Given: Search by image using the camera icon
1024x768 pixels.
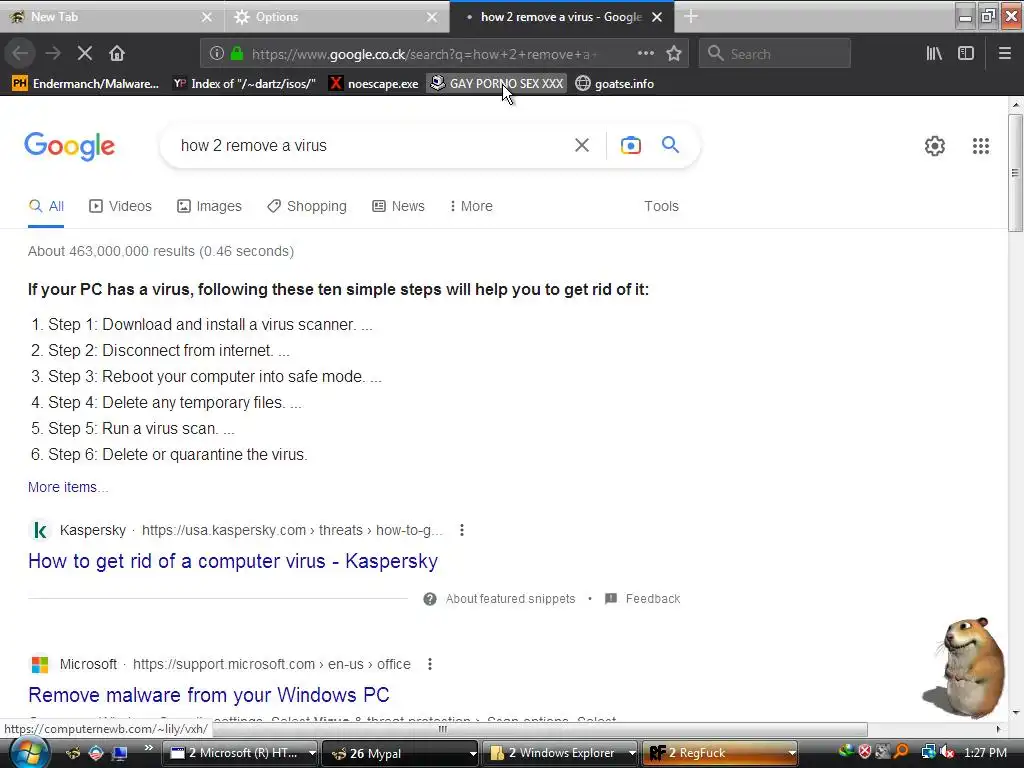Looking at the screenshot, I should point(631,145).
